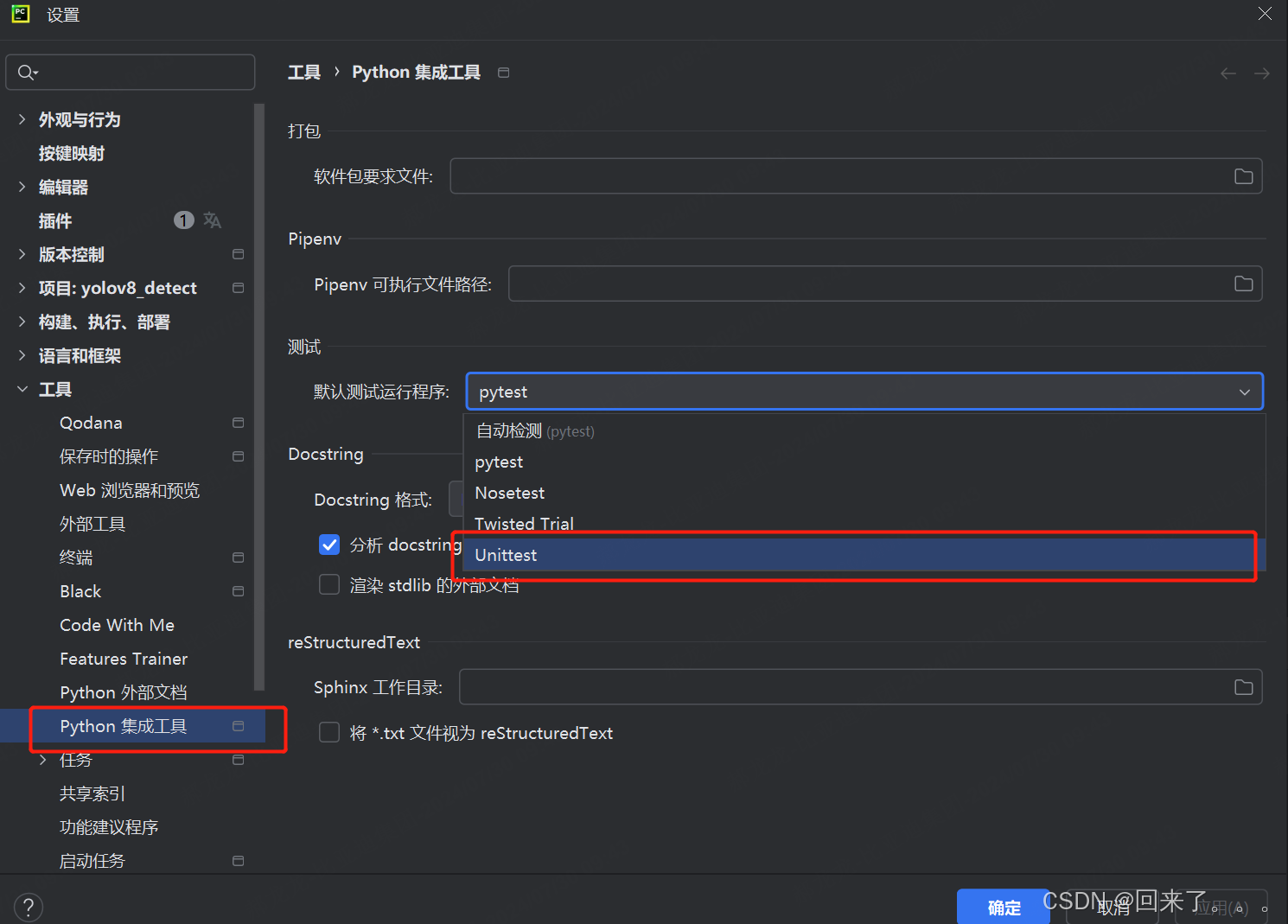Browse folder for Pipenv executable path
The height and width of the screenshot is (924, 1288).
point(1243,284)
